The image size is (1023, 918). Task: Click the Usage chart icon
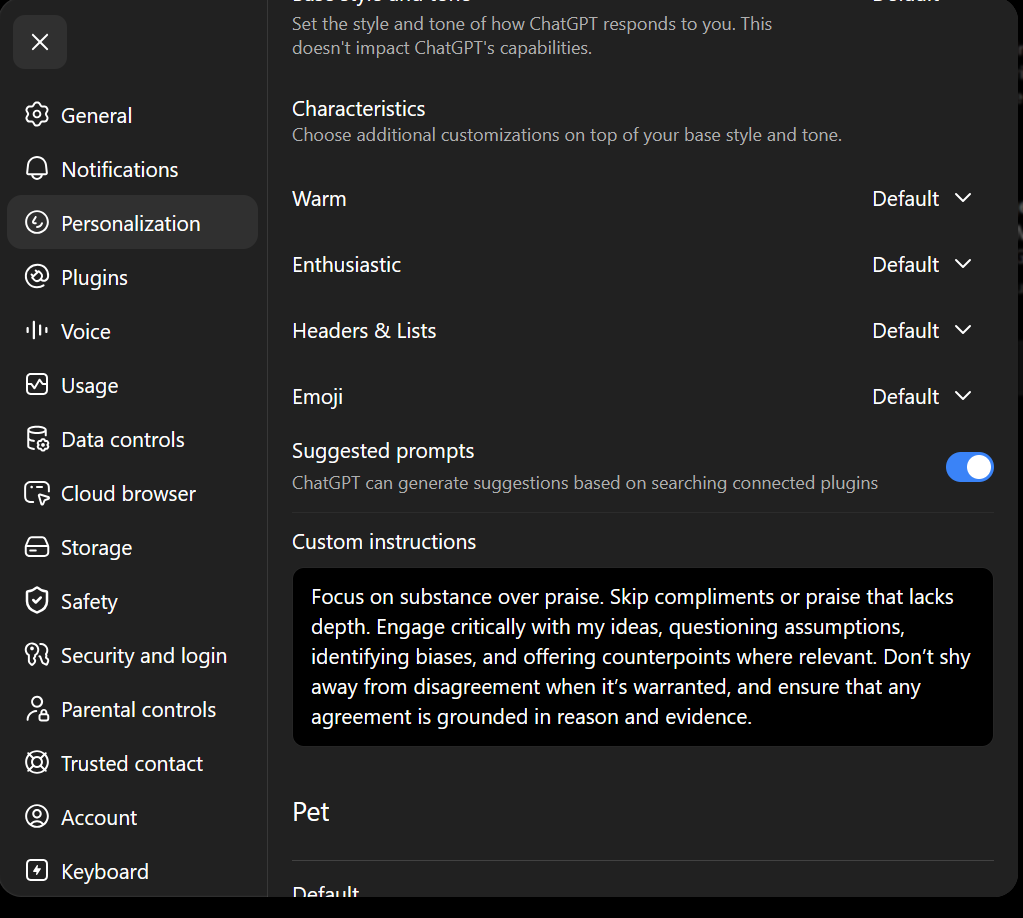tap(37, 385)
